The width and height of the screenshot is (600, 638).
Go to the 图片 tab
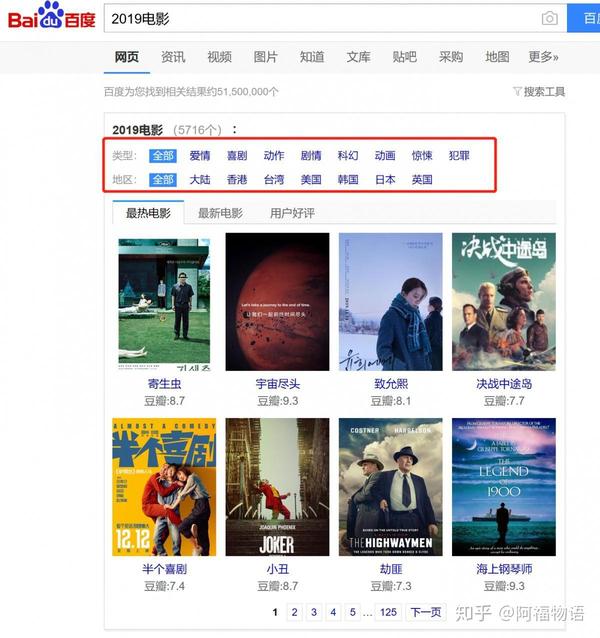[x=266, y=57]
